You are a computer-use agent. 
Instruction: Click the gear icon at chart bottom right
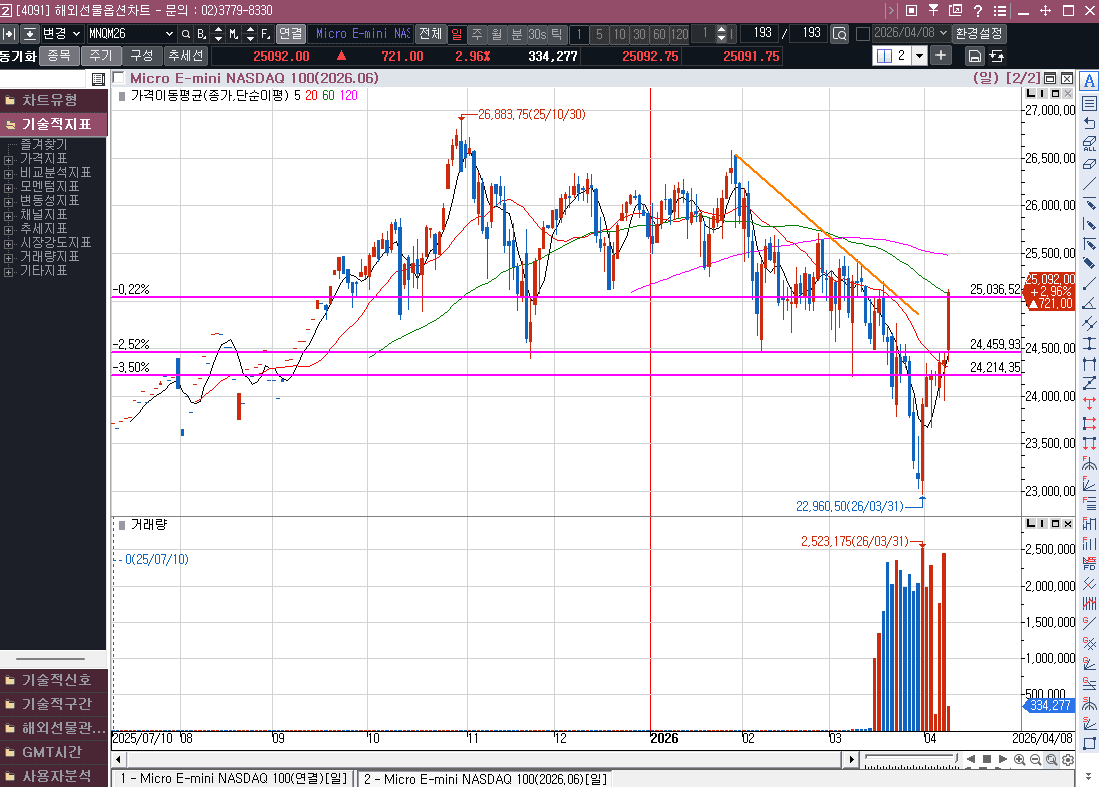tap(1068, 760)
